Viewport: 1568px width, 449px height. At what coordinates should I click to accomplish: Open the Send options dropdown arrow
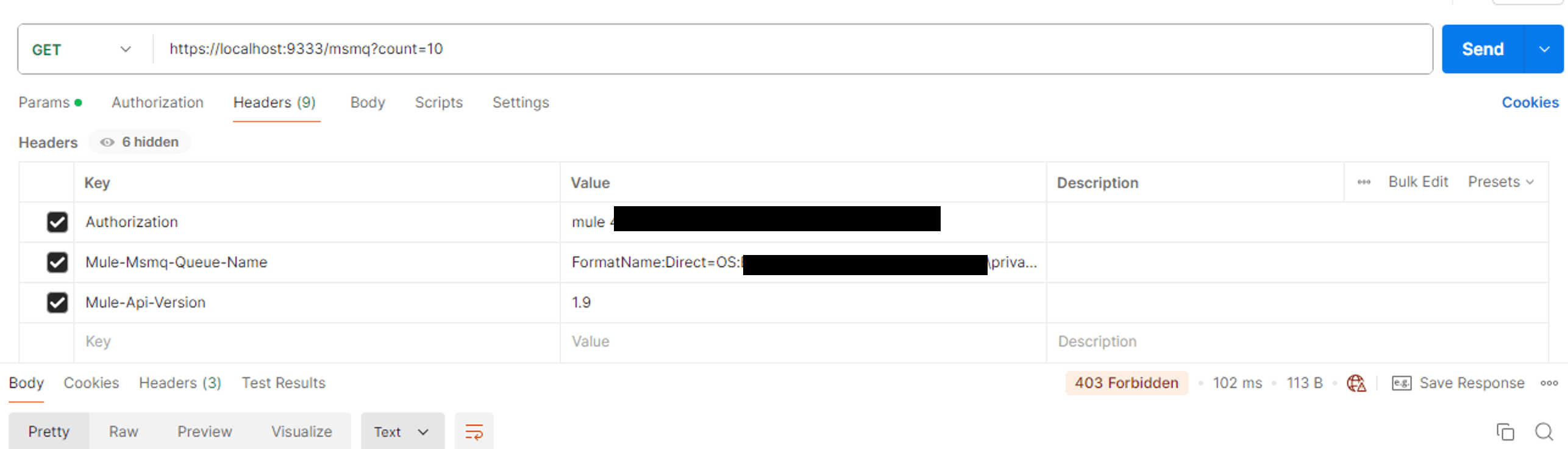(x=1544, y=49)
